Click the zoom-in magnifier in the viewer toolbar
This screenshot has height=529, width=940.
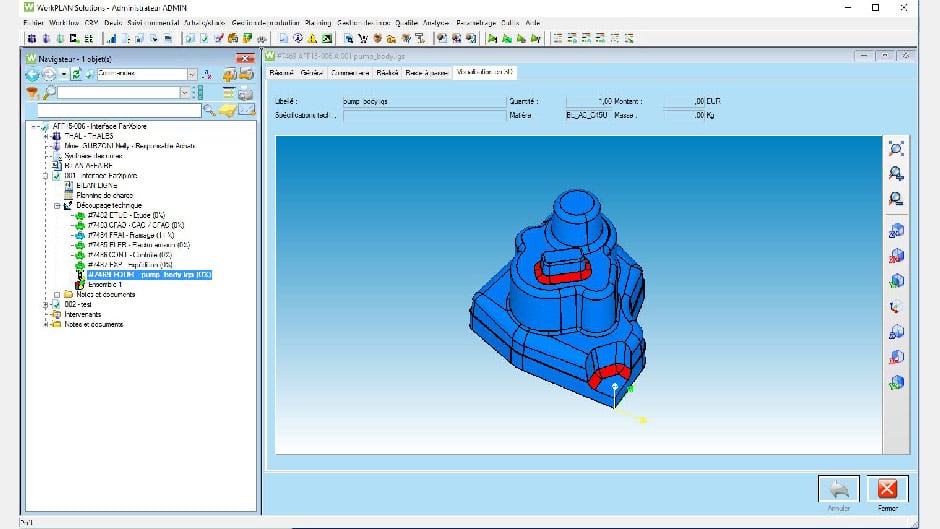pyautogui.click(x=896, y=173)
